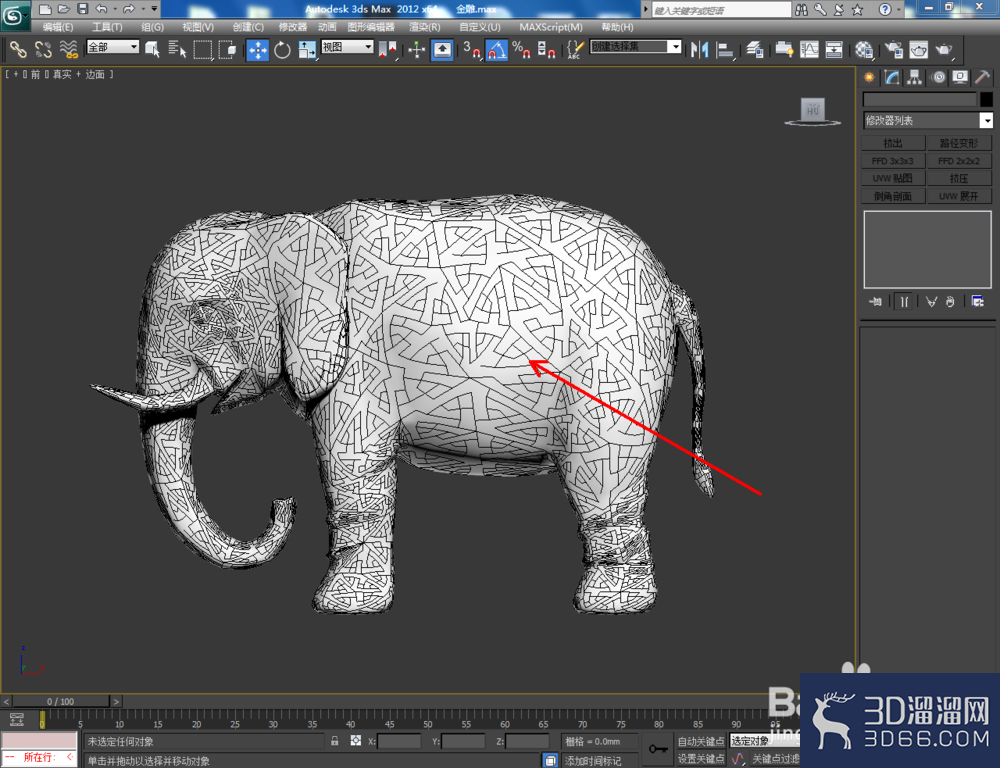
Task: Click the Select and Manipulate icon
Action: point(416,50)
